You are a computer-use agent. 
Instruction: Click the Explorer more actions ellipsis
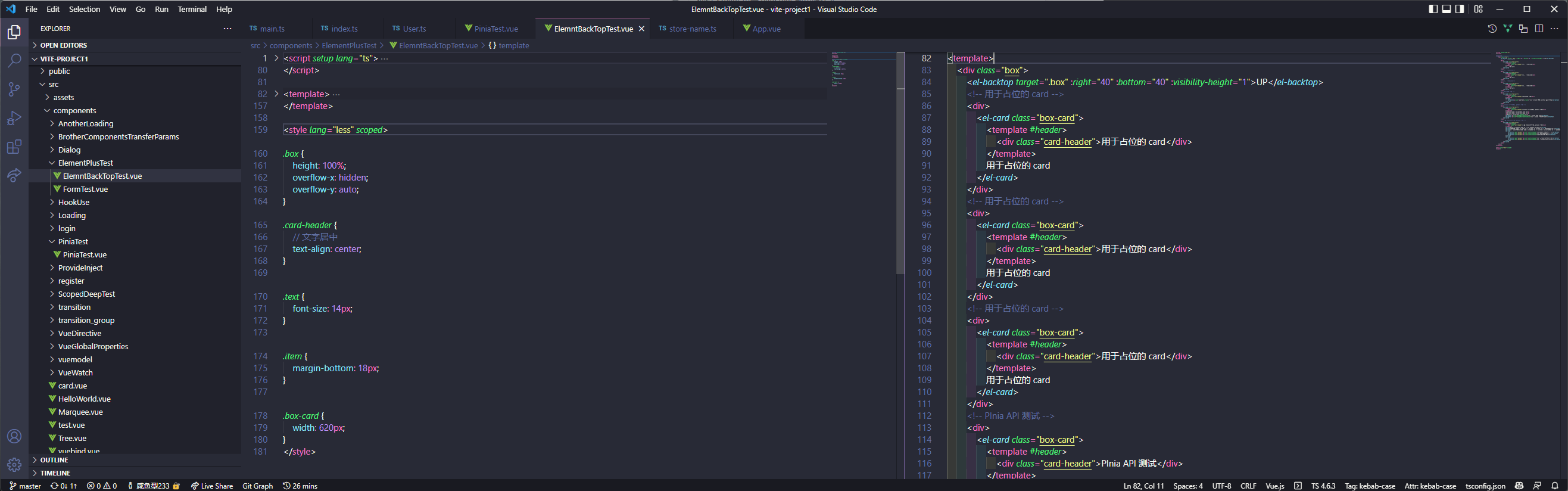(x=227, y=29)
